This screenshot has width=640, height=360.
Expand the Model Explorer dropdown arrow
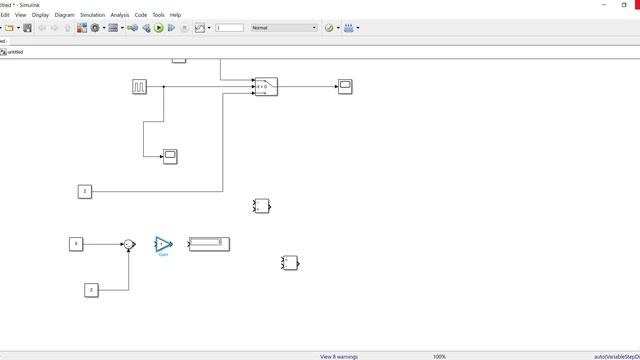coord(122,28)
